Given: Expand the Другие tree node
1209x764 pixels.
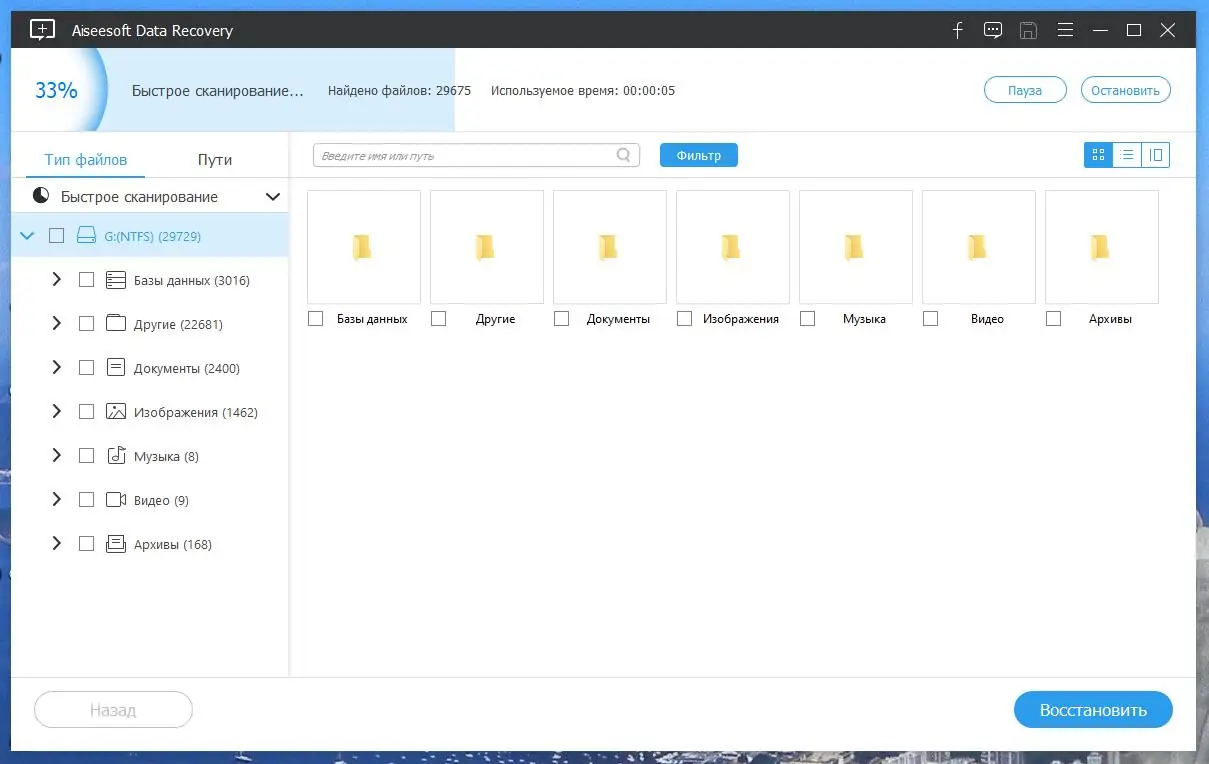Looking at the screenshot, I should [56, 324].
